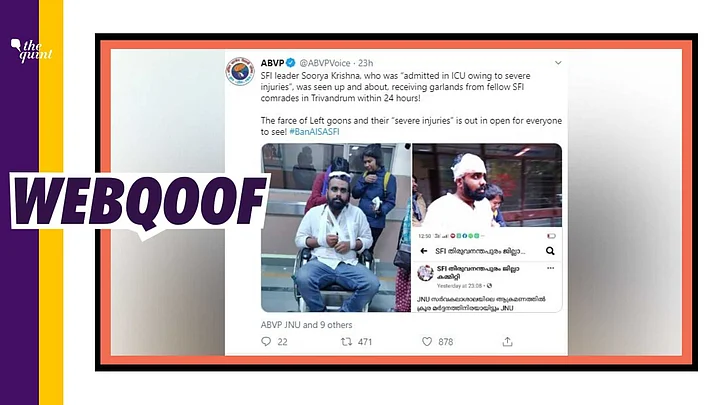Click the blue verified badge
The image size is (720, 405).
pos(291,63)
